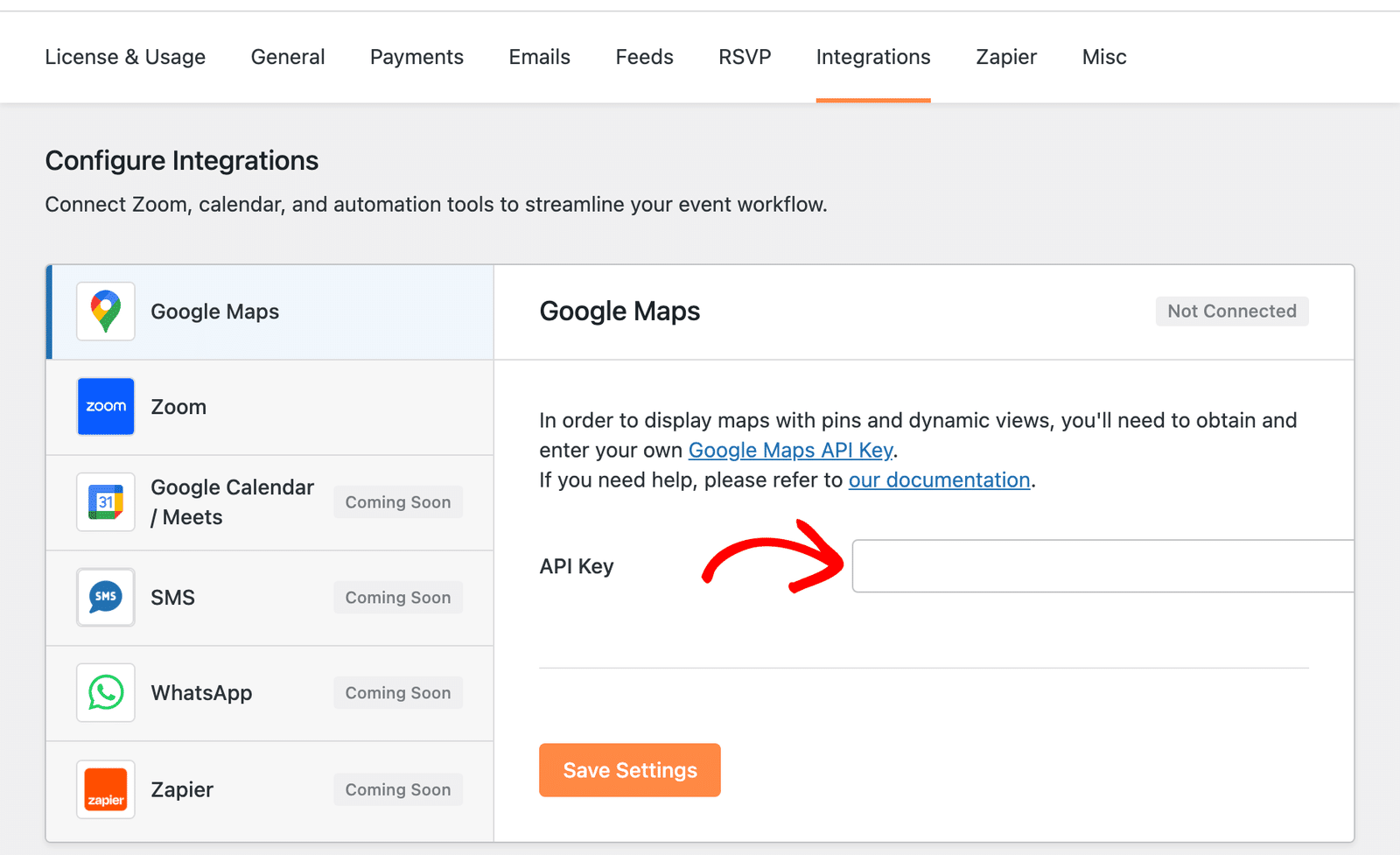This screenshot has height=855, width=1400.
Task: Go to the Emails tab
Action: [540, 57]
